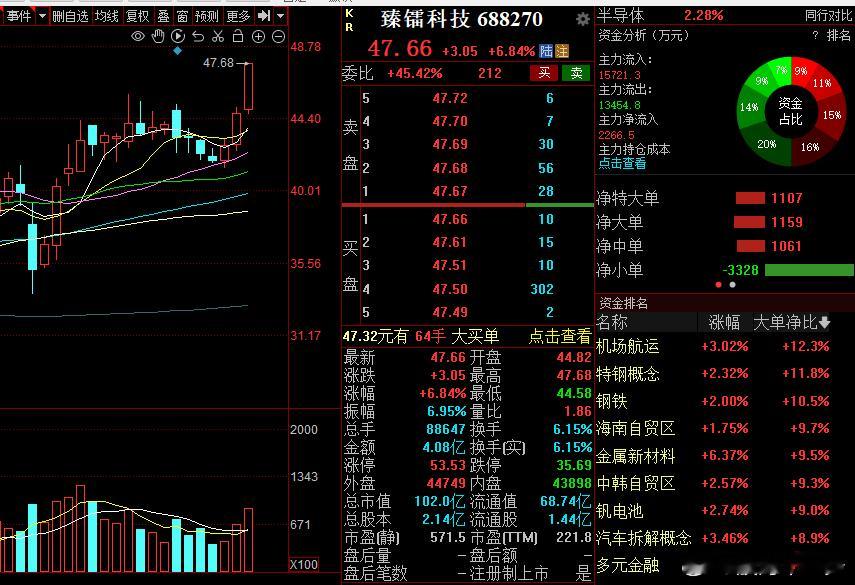Click the 叠 overlay button
This screenshot has width=855, height=585.
click(x=163, y=16)
